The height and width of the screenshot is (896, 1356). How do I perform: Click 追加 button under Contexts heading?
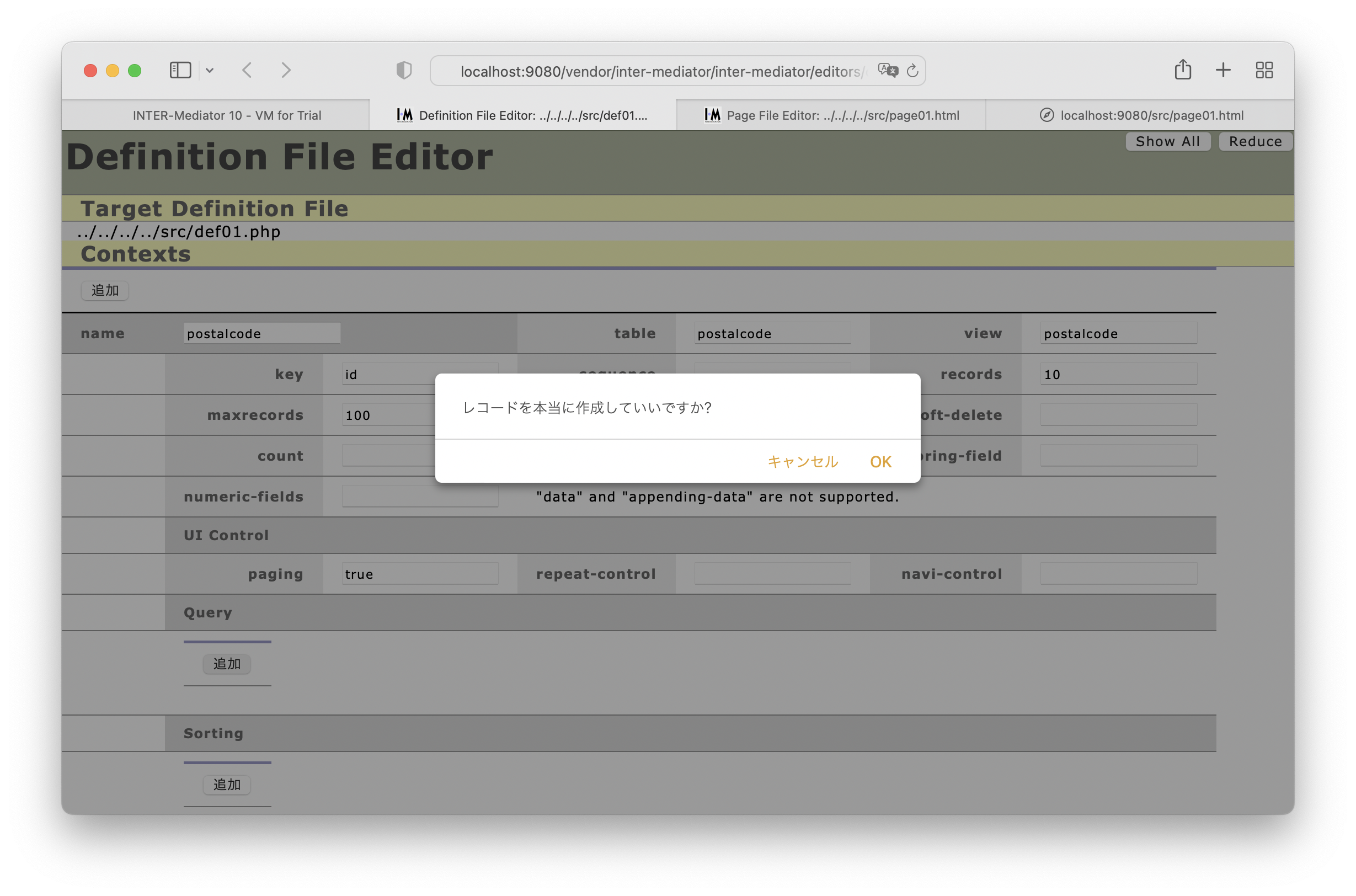pos(105,290)
